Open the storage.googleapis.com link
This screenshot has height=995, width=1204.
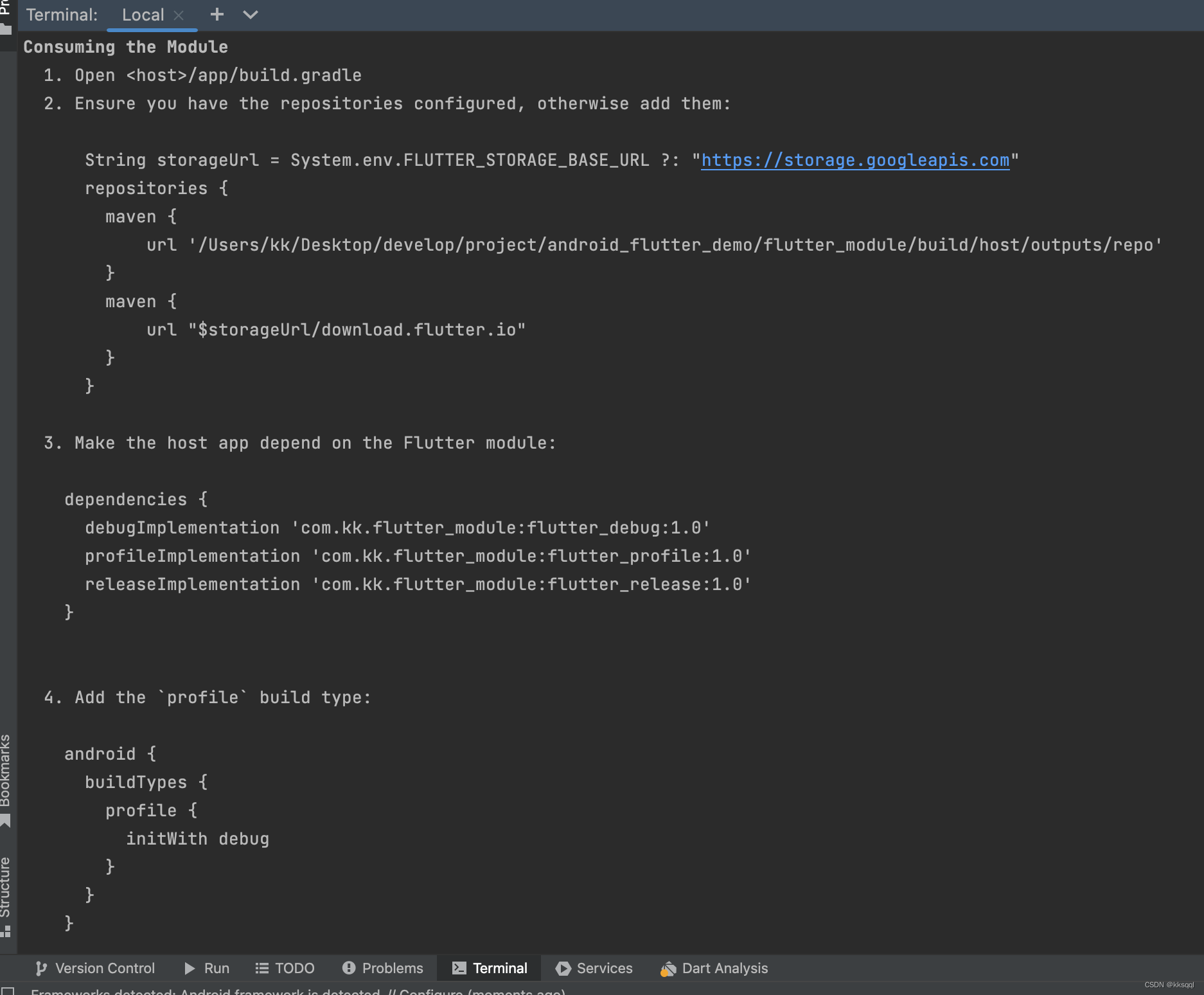pos(855,160)
